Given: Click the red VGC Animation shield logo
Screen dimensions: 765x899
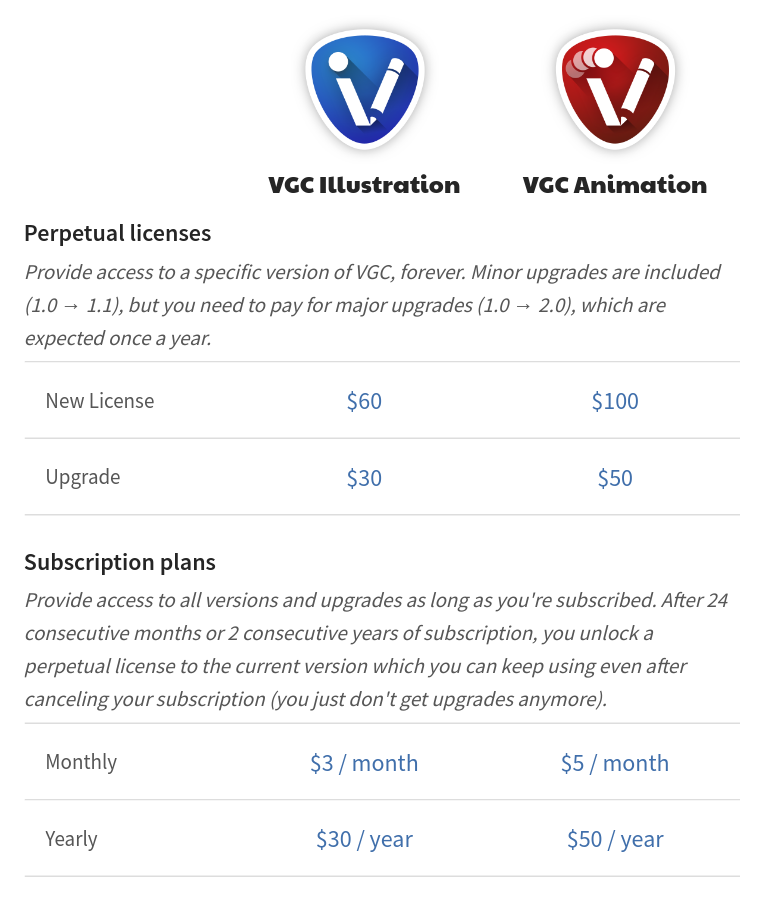Looking at the screenshot, I should pos(615,89).
